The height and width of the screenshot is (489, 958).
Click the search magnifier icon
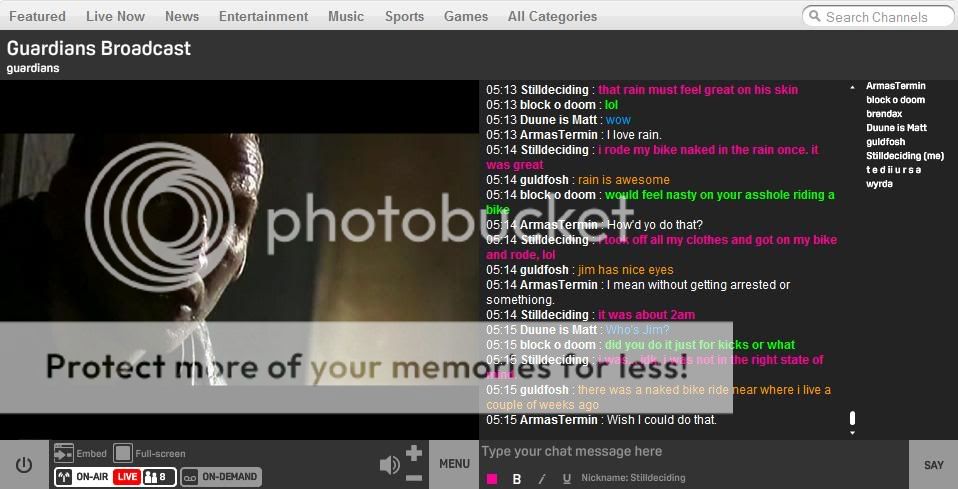pos(815,16)
